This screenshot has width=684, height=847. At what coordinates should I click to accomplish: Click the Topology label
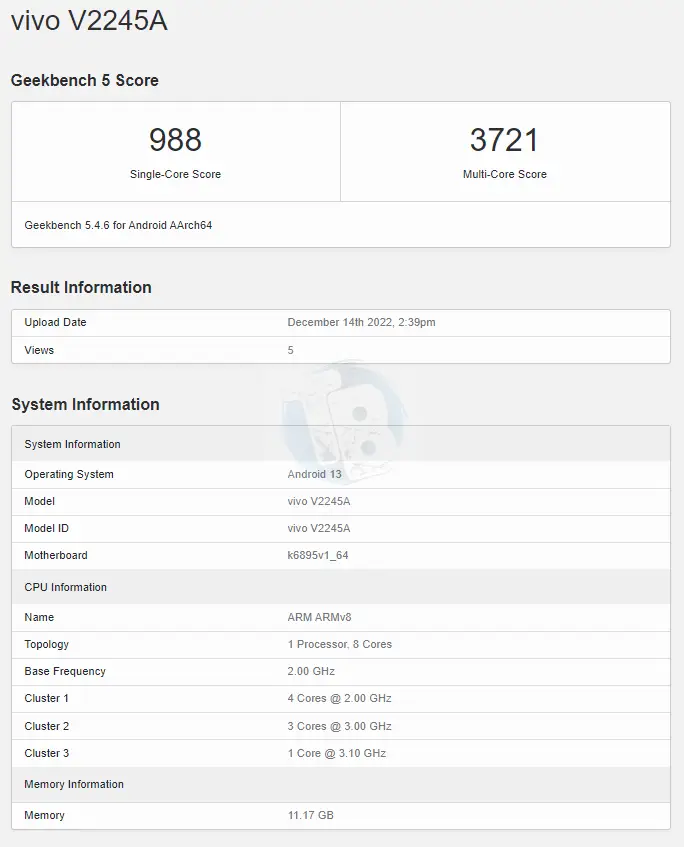[46, 644]
